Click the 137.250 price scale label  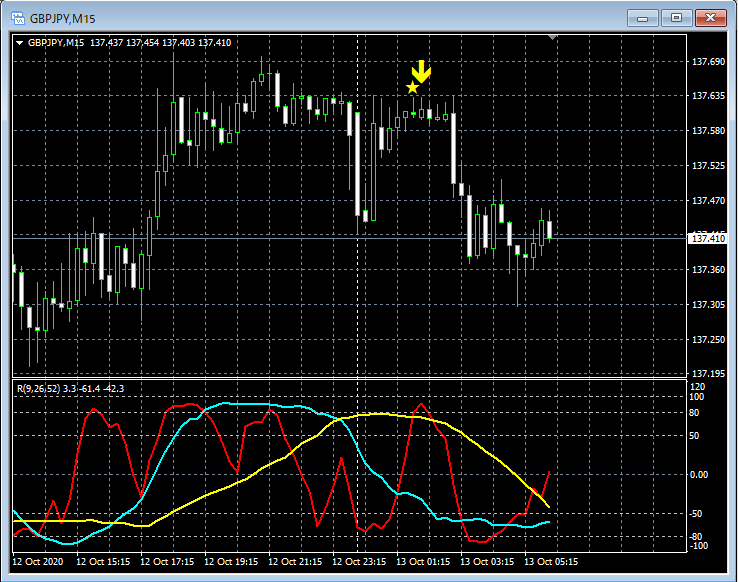[x=708, y=340]
